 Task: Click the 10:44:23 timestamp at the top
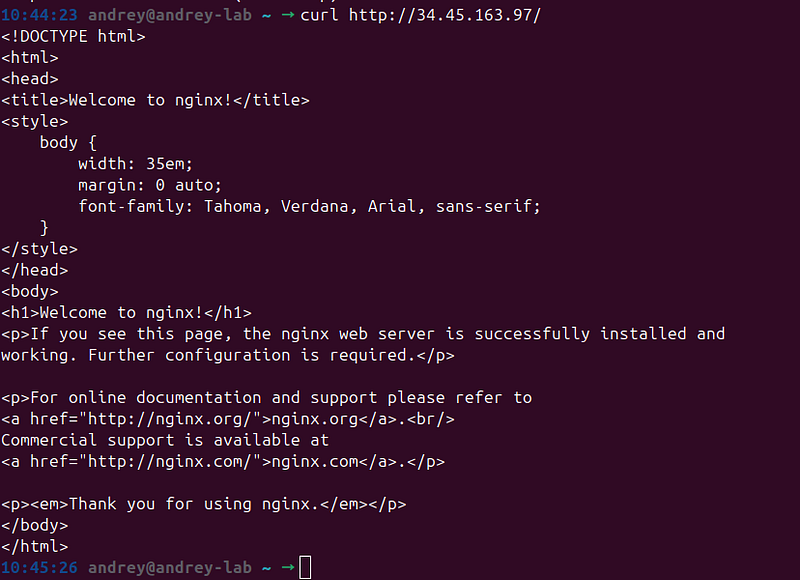(x=39, y=15)
